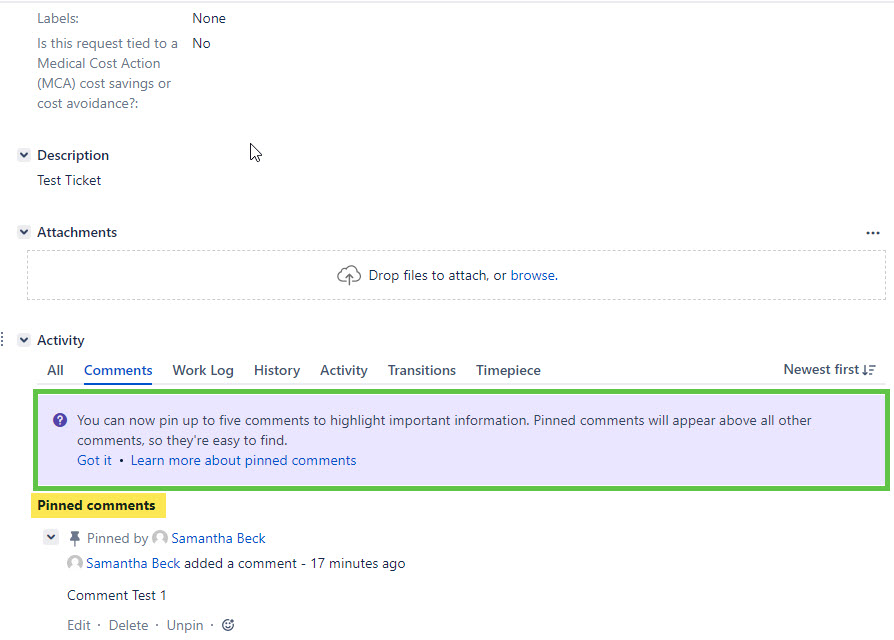
Task: Open the Activity tab
Action: pyautogui.click(x=344, y=370)
